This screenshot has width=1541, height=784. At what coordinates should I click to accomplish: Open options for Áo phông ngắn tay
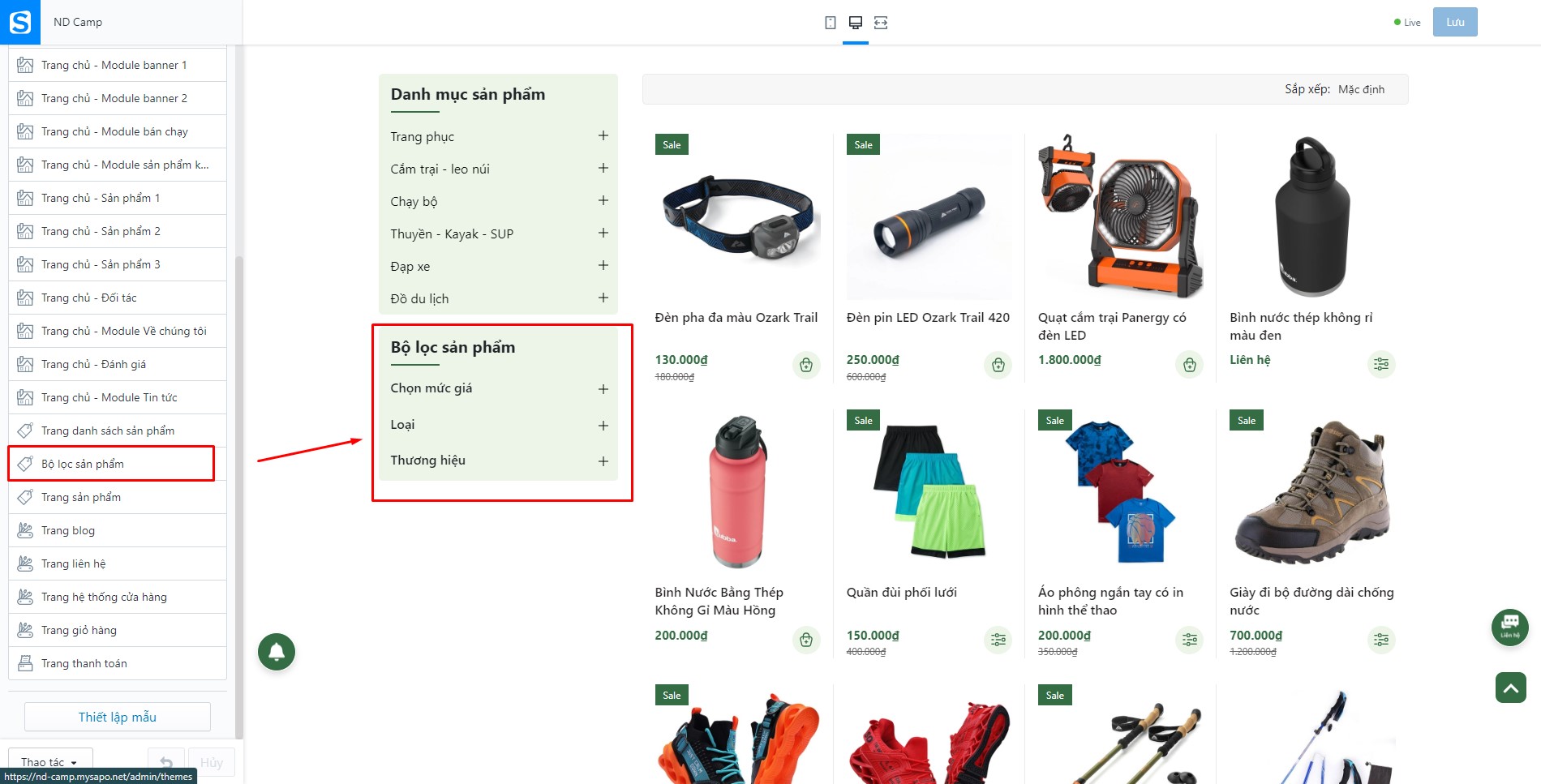1189,640
